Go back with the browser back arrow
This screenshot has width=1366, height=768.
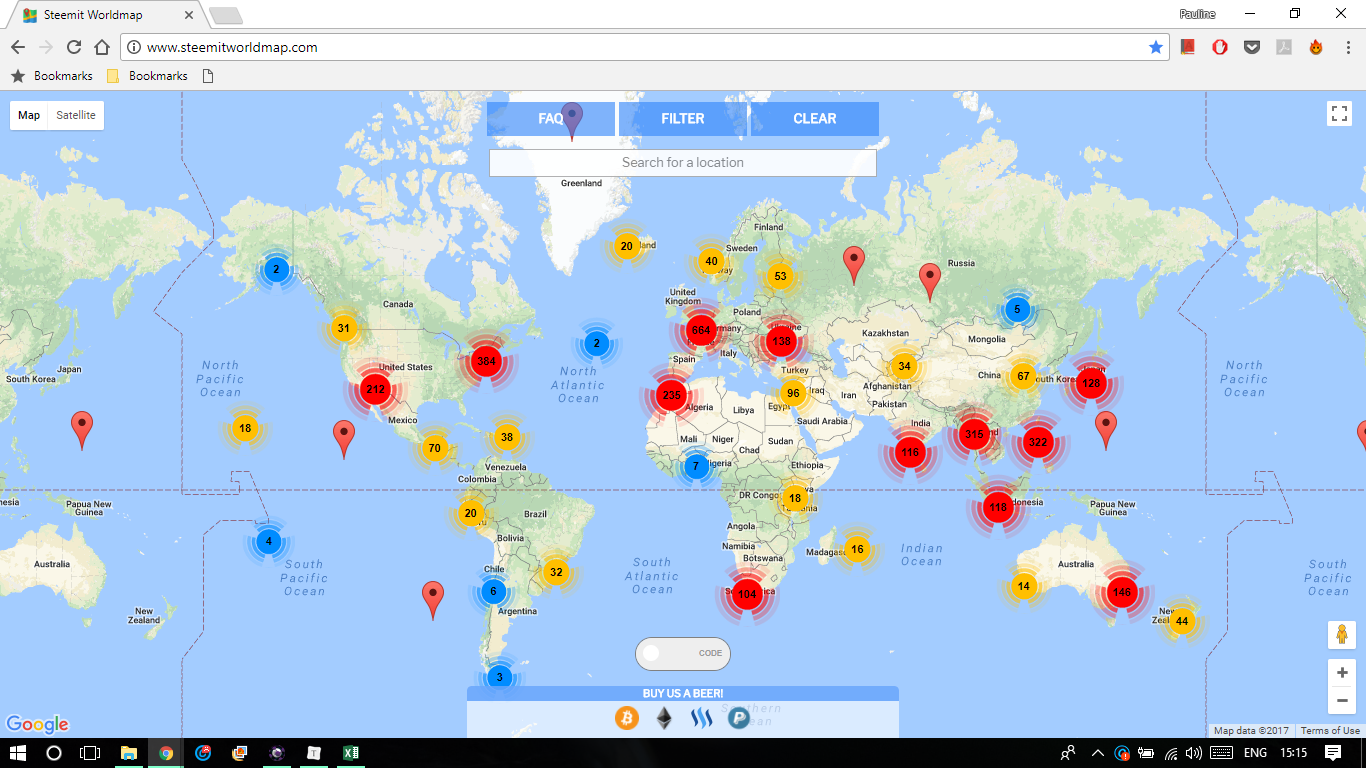click(18, 47)
